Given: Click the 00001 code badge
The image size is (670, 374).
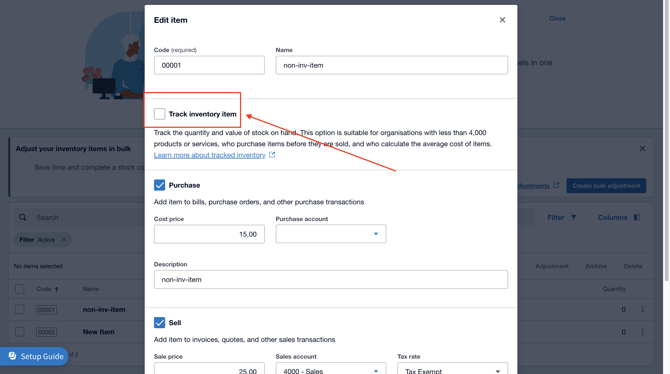Looking at the screenshot, I should [46, 309].
